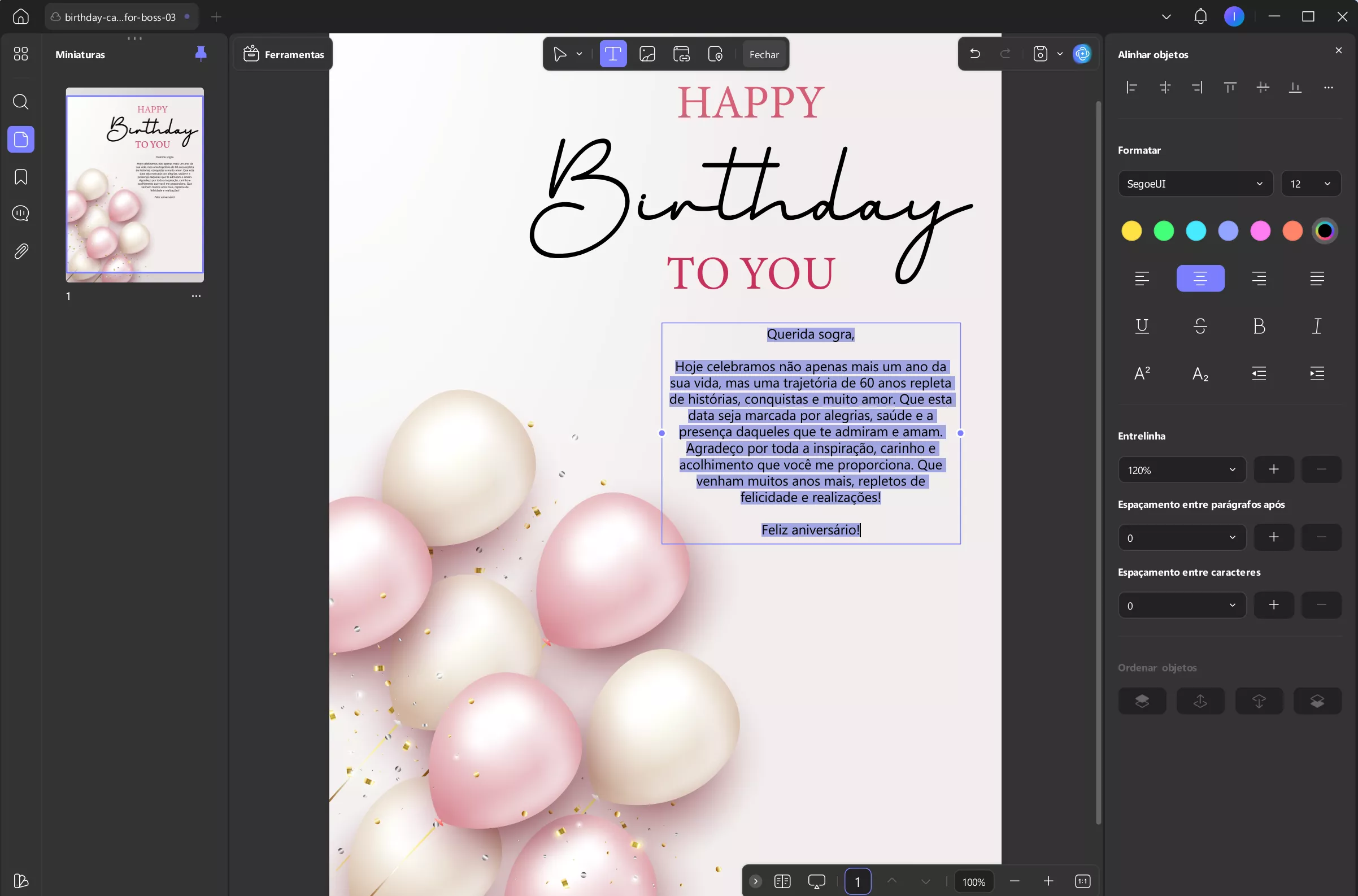
Task: Align objects to the top
Action: click(1230, 88)
